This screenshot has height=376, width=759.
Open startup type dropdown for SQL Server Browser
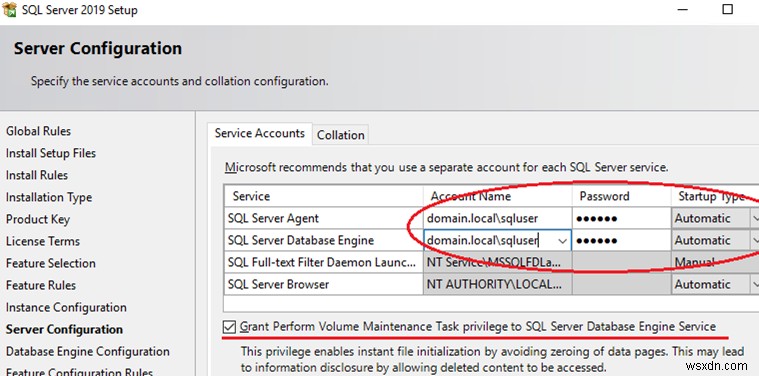(755, 285)
